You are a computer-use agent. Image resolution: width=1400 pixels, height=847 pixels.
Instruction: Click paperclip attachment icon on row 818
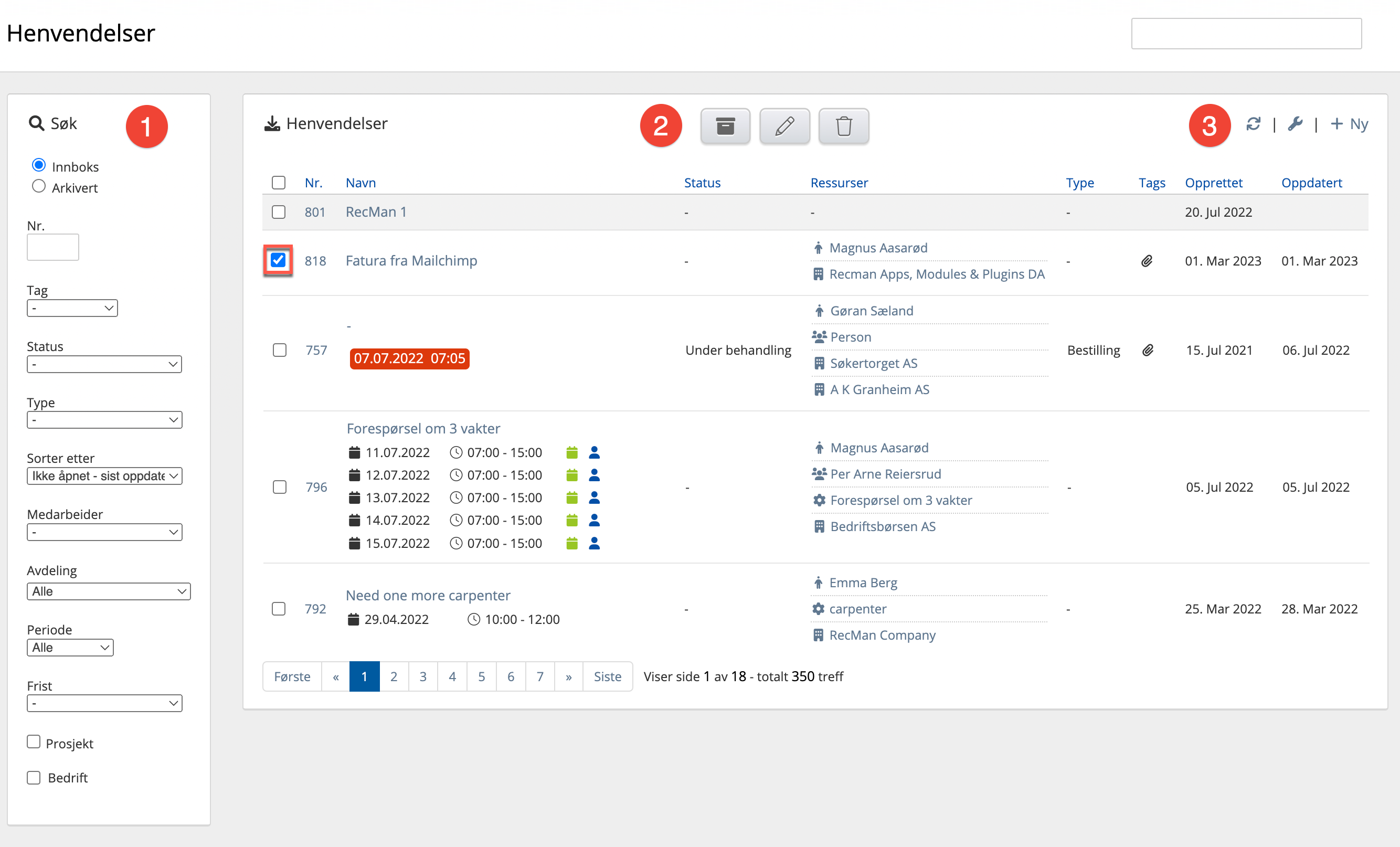pyautogui.click(x=1147, y=261)
